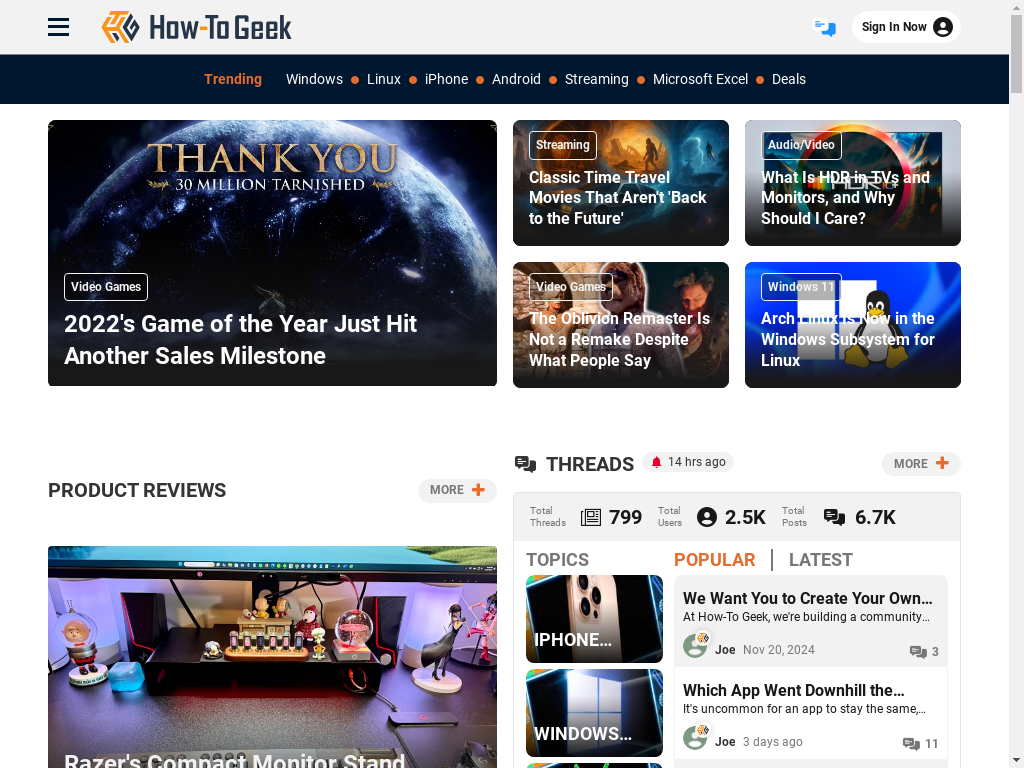Open The Oblivion Remaster article
Screen dimensions: 1024x768
pyautogui.click(x=619, y=340)
